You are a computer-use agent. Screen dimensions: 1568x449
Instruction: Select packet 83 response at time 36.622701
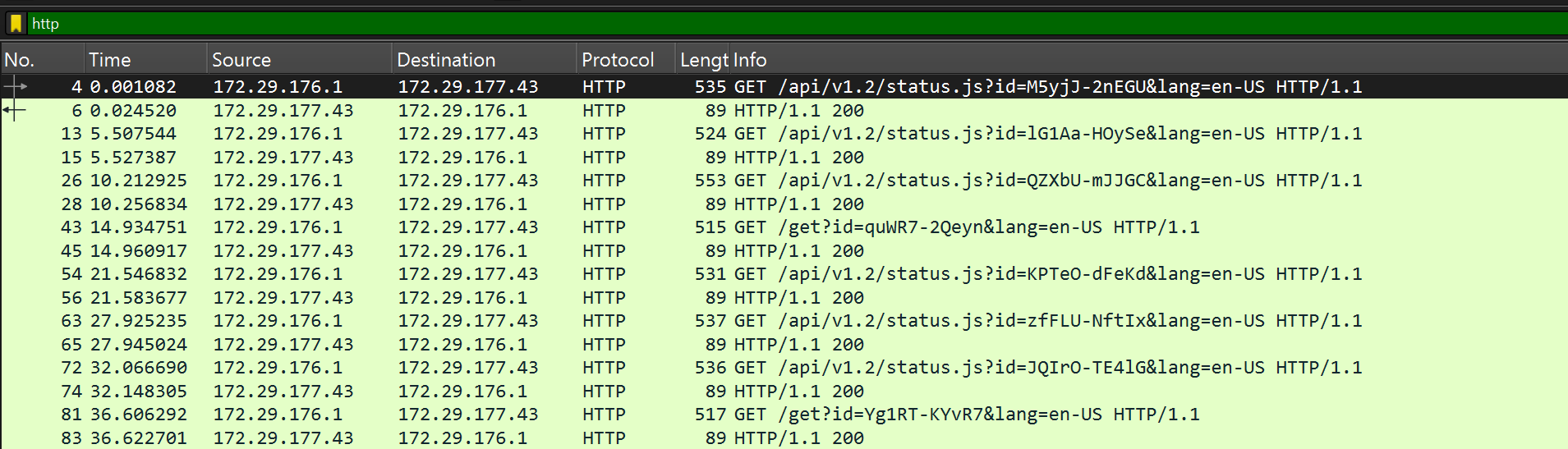(798, 438)
